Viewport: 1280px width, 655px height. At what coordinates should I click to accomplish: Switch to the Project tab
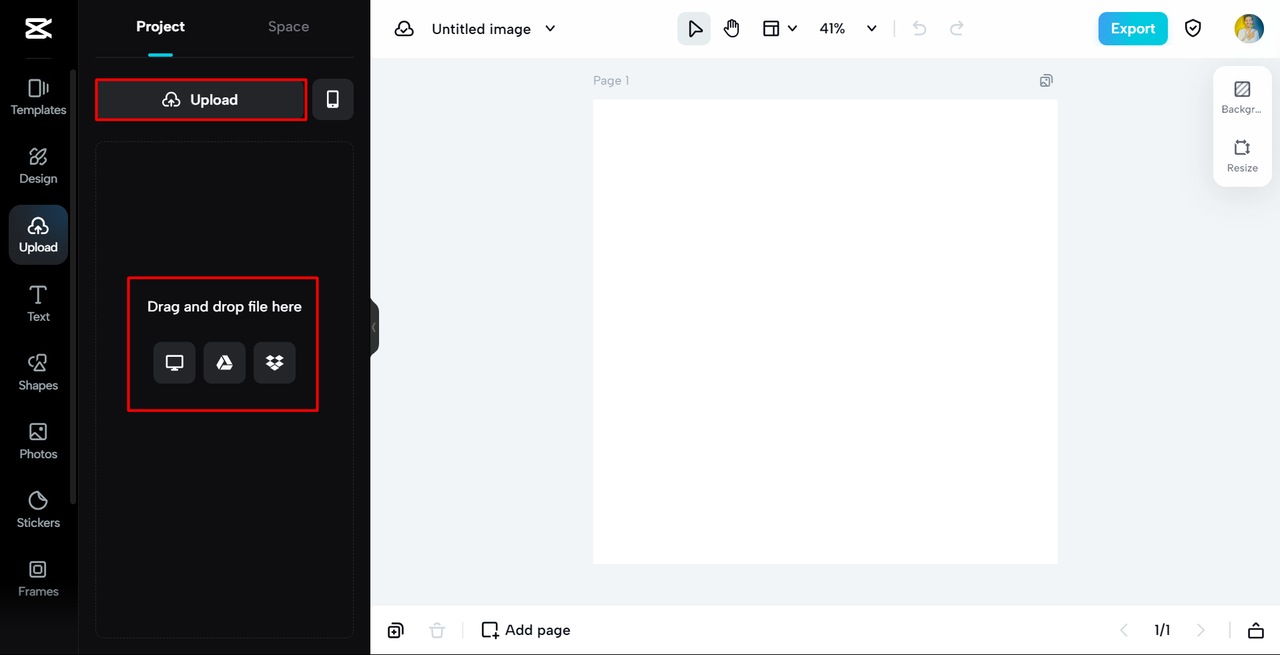160,27
